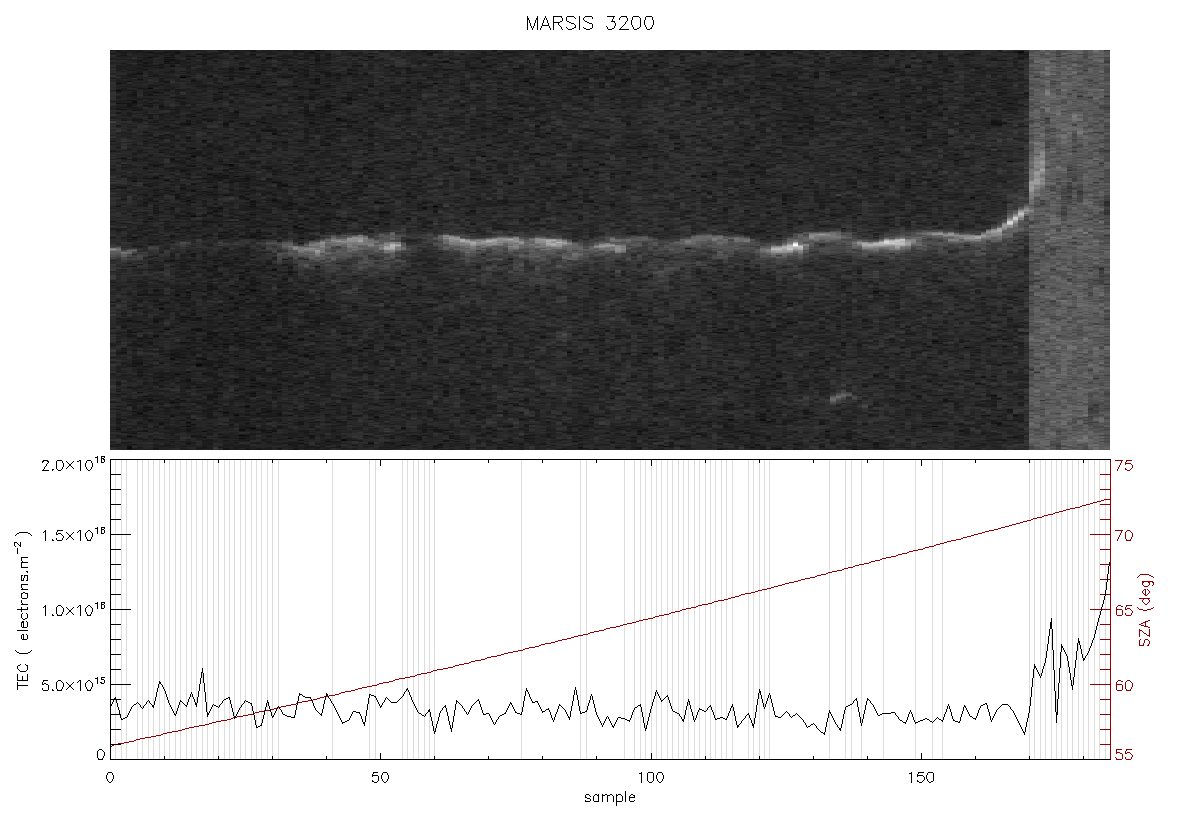Click the MARSIS 3200 plot title
The image size is (1180, 830).
[590, 23]
